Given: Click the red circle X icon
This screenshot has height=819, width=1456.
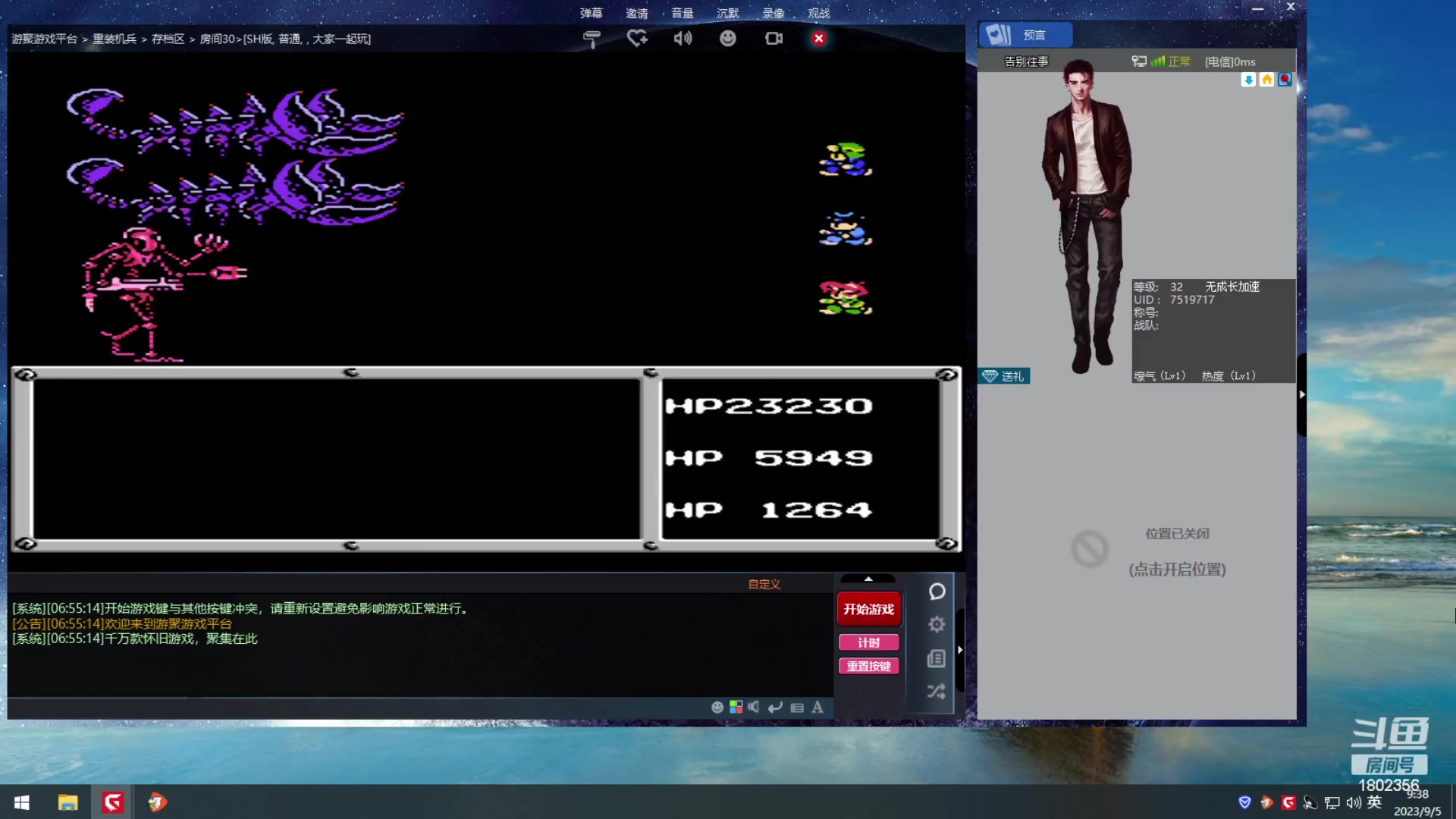Looking at the screenshot, I should (819, 38).
